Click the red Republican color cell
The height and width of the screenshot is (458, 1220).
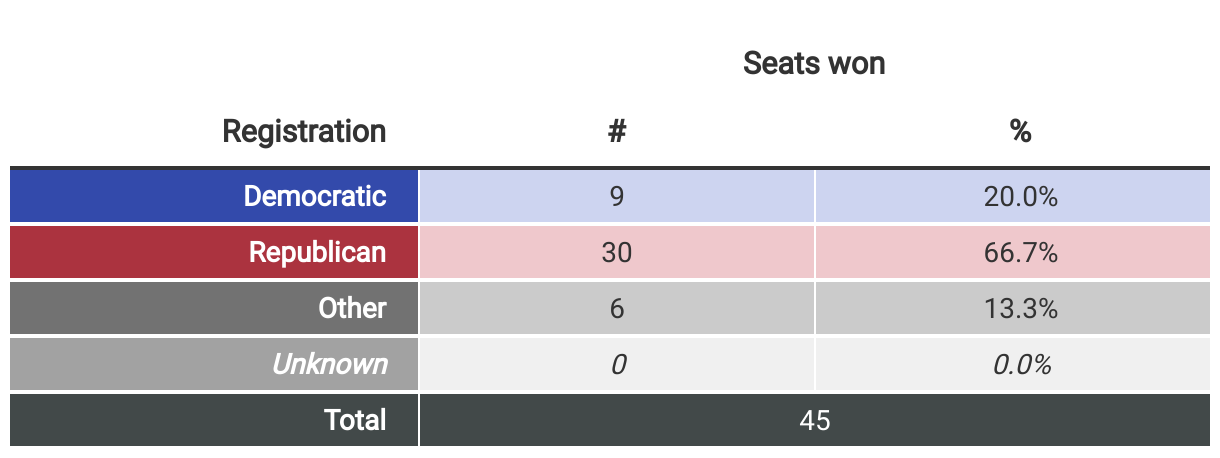click(214, 252)
